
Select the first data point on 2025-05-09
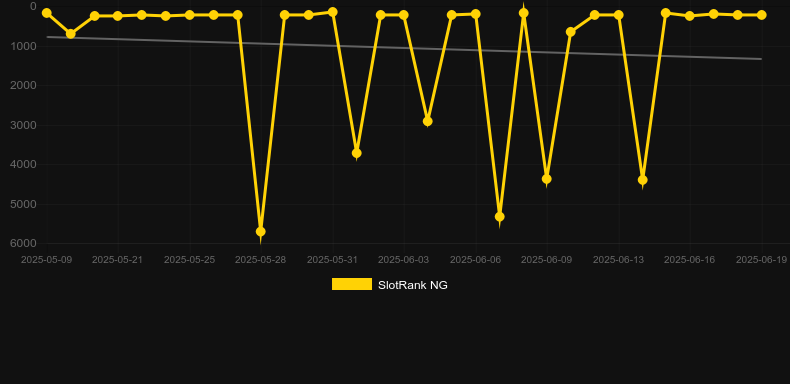point(46,13)
